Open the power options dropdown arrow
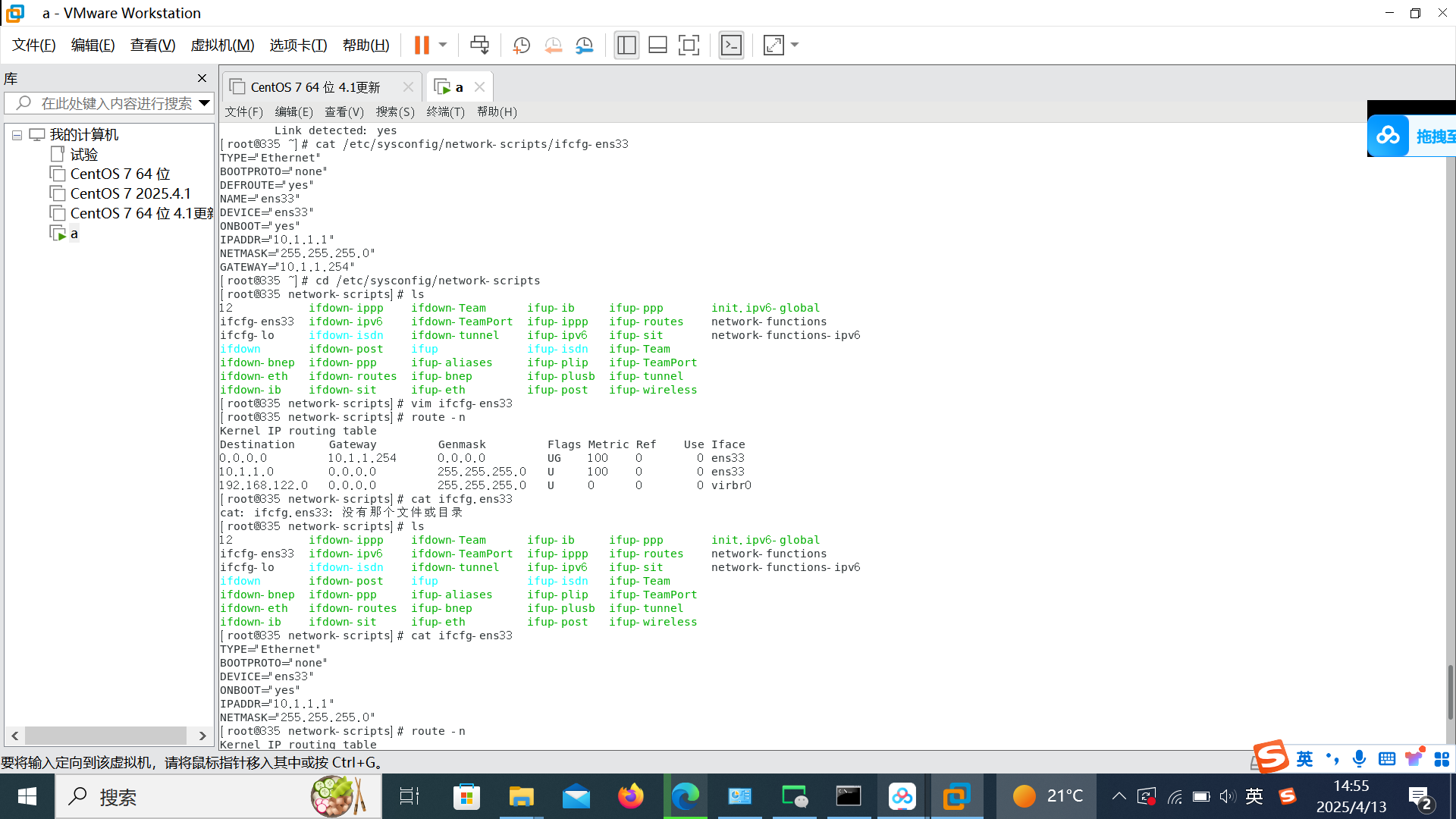Viewport: 1456px width, 819px height. [x=443, y=45]
